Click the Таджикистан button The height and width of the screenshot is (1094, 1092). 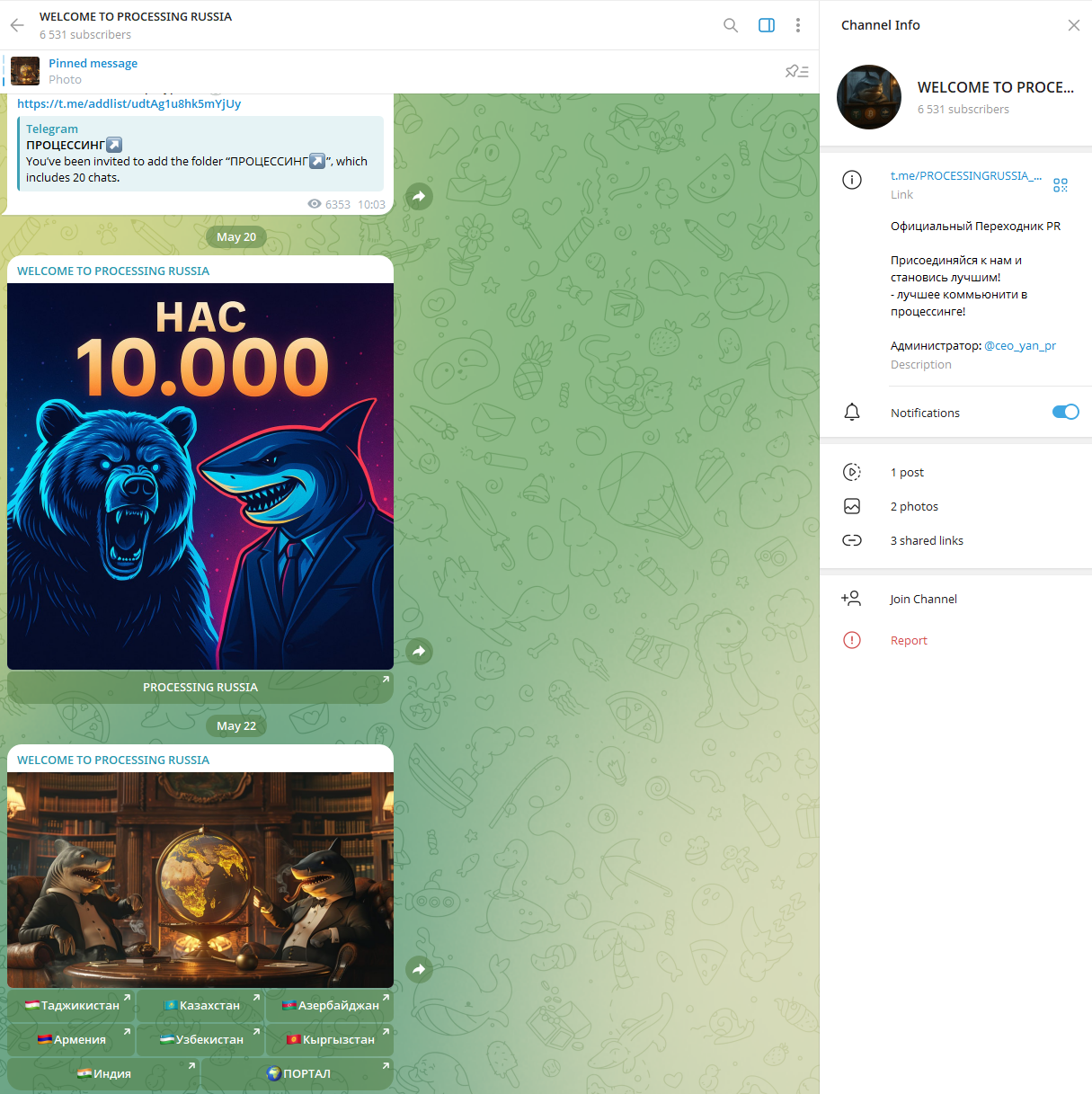click(x=72, y=1006)
